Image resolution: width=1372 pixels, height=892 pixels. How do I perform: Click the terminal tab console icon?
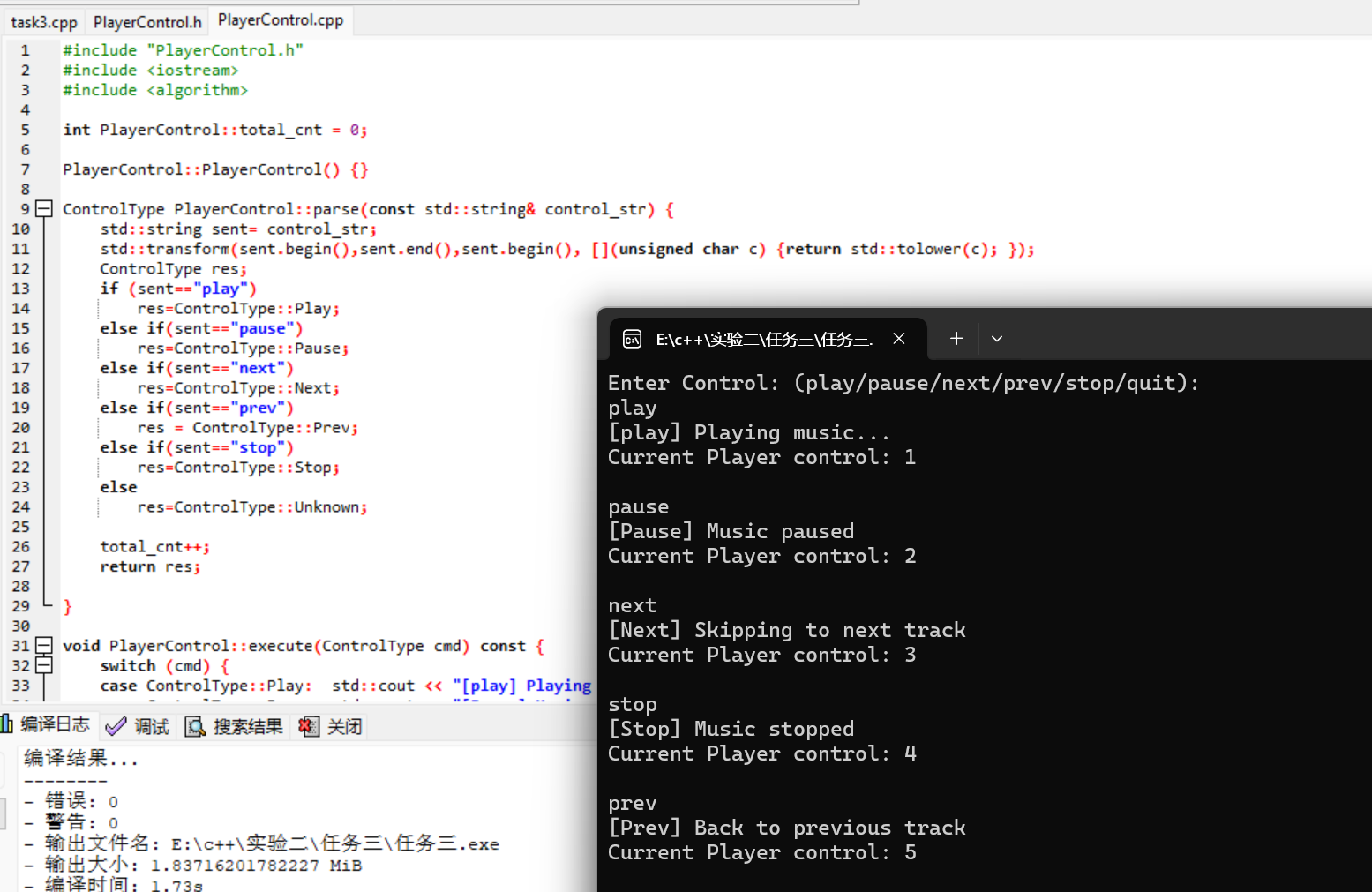click(633, 339)
